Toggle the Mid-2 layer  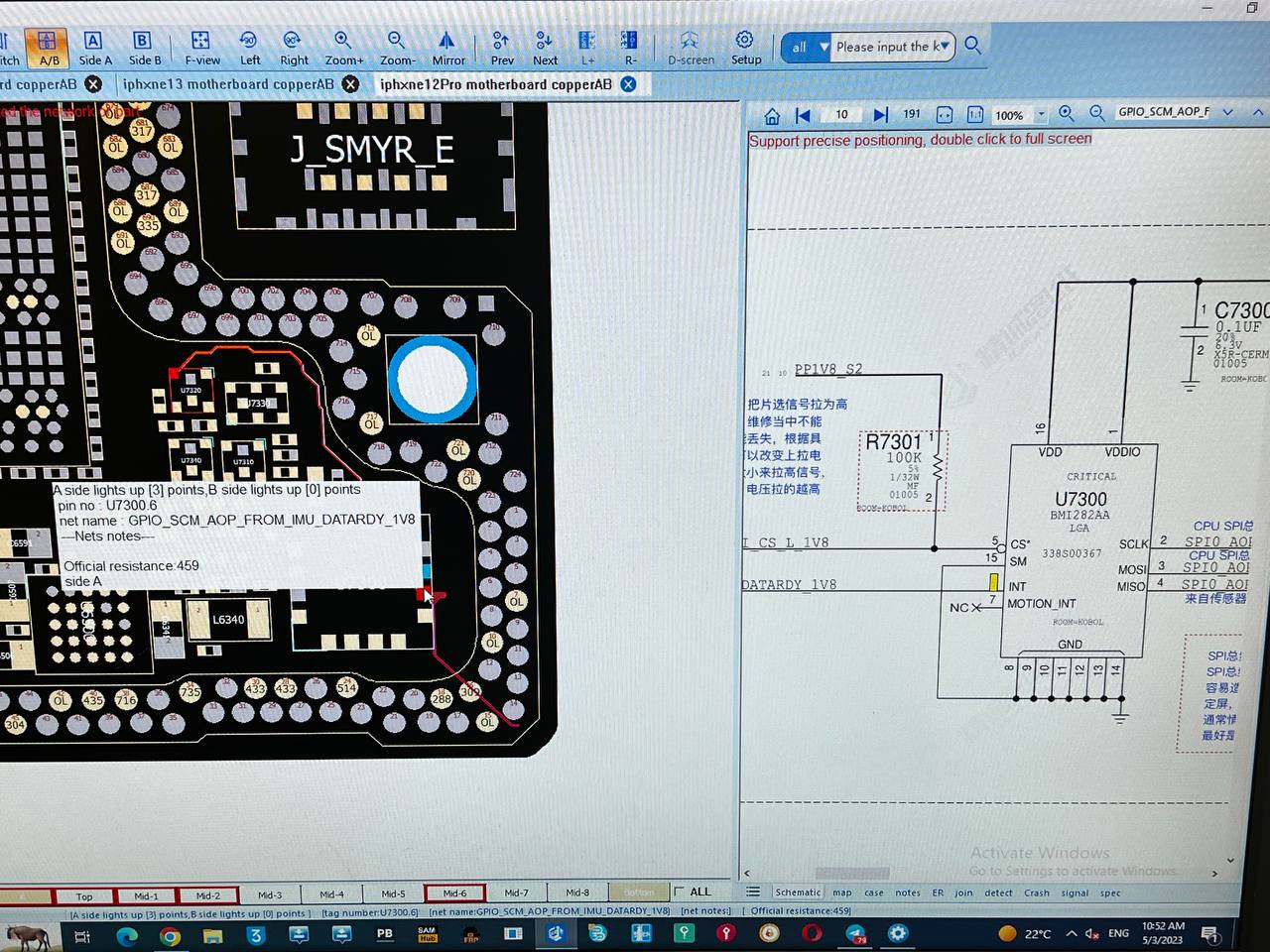click(207, 895)
